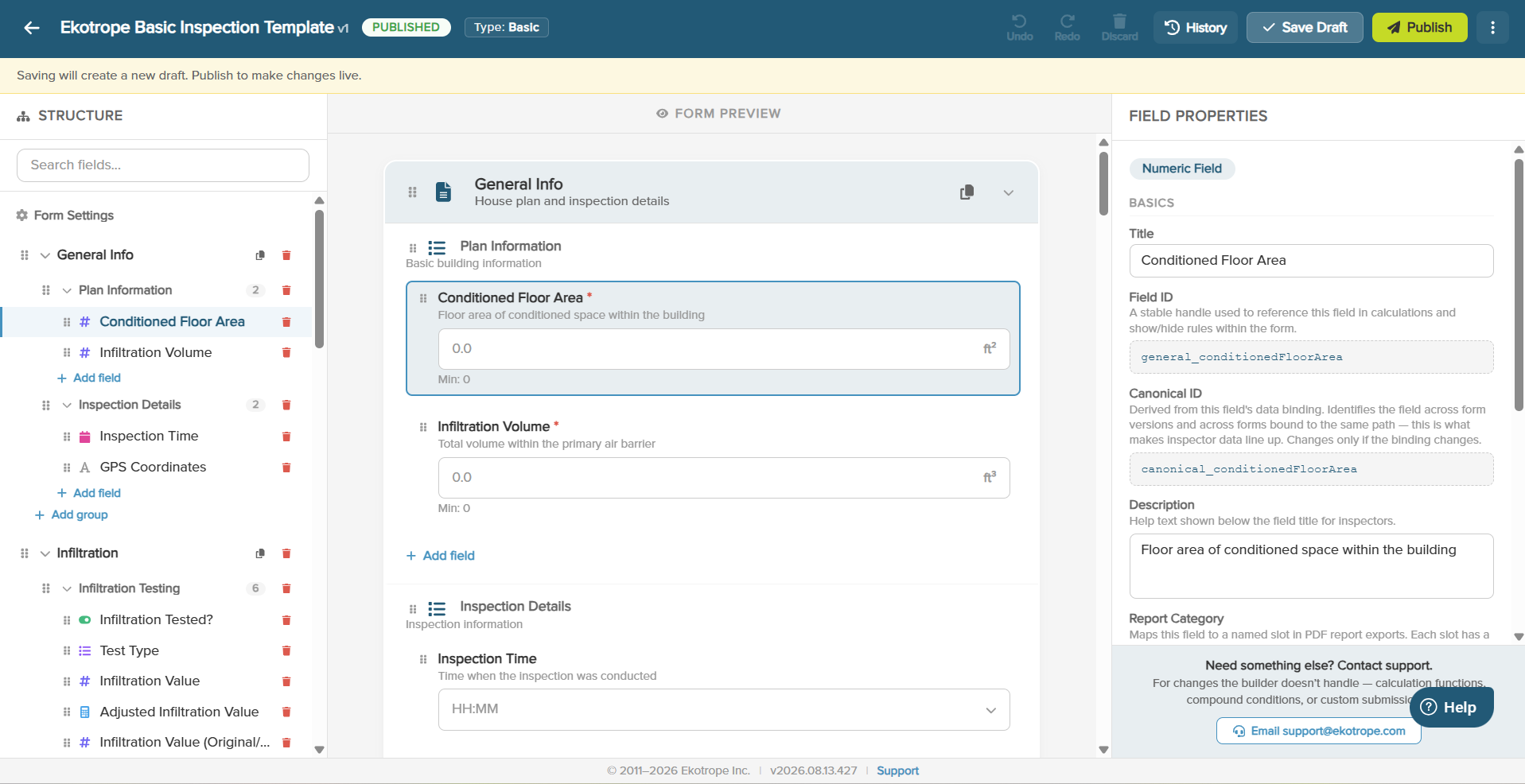Click Form Settings gear item

click(x=65, y=215)
